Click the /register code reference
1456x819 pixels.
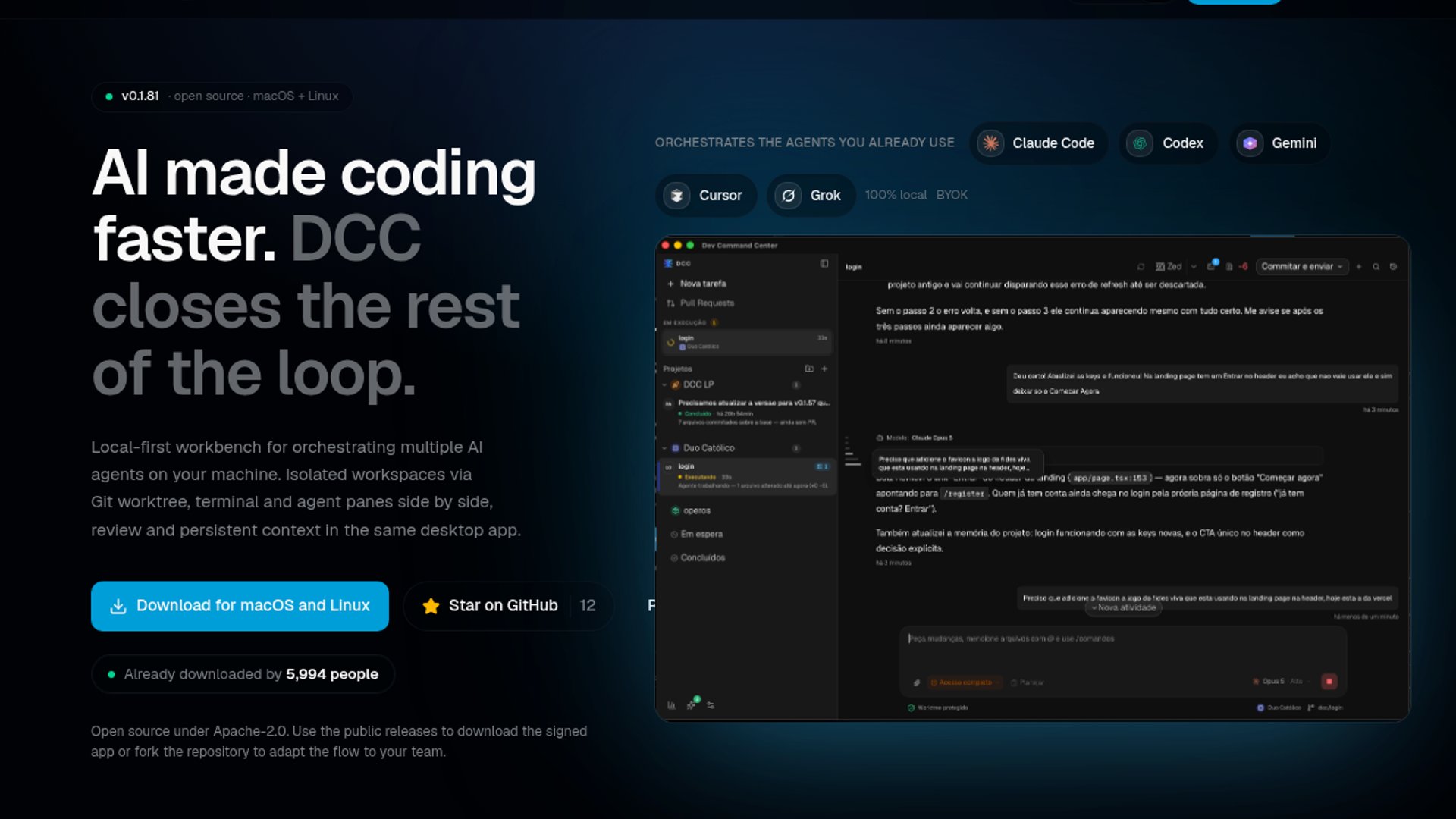(x=964, y=494)
